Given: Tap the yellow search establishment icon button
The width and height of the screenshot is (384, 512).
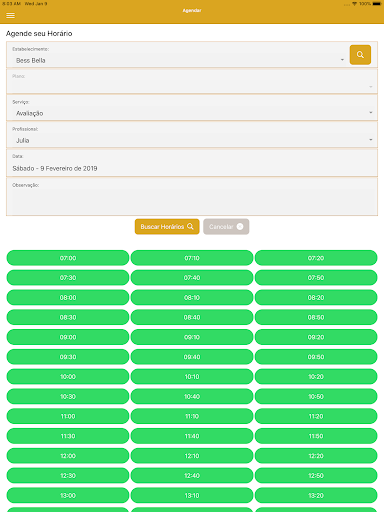Looking at the screenshot, I should point(360,55).
